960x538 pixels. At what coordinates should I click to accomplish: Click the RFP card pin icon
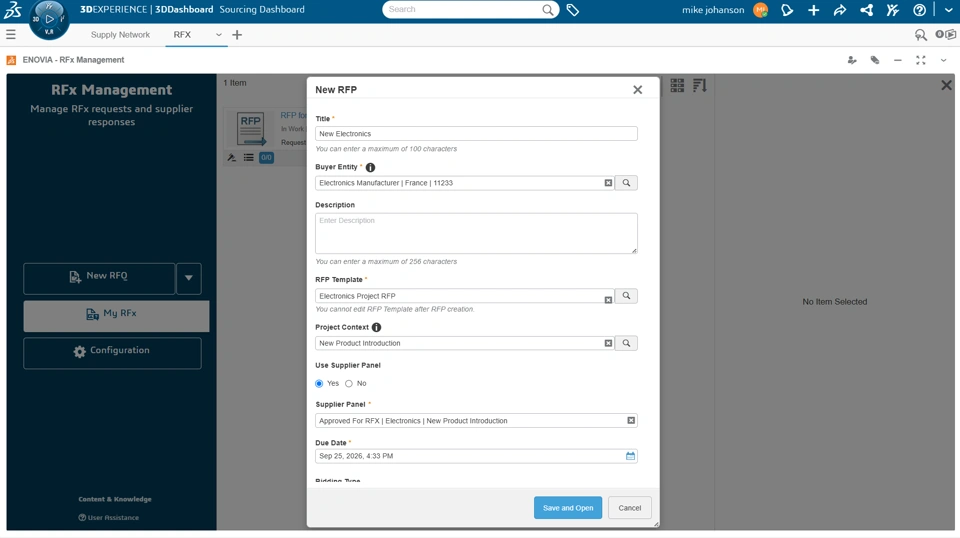click(231, 158)
